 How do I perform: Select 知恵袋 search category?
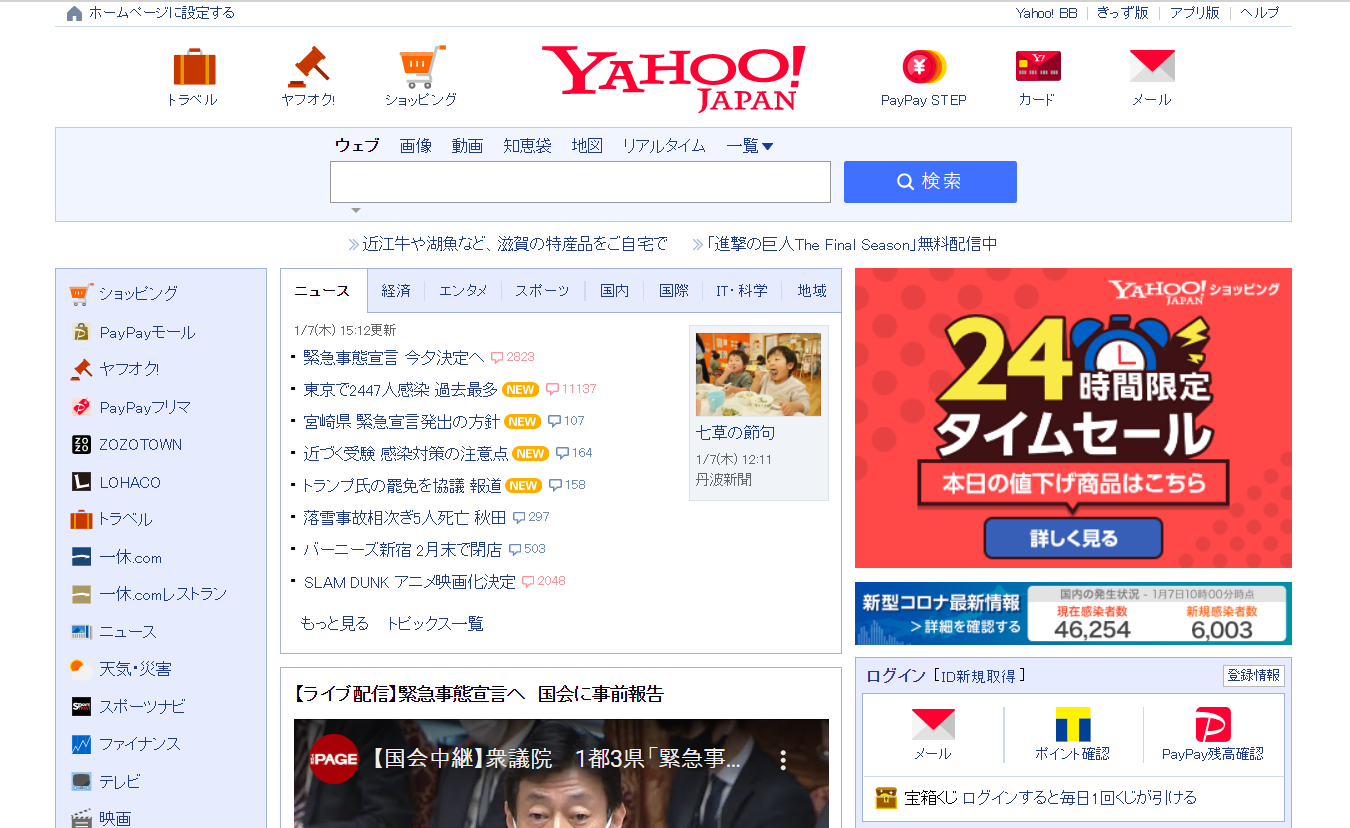click(x=527, y=146)
